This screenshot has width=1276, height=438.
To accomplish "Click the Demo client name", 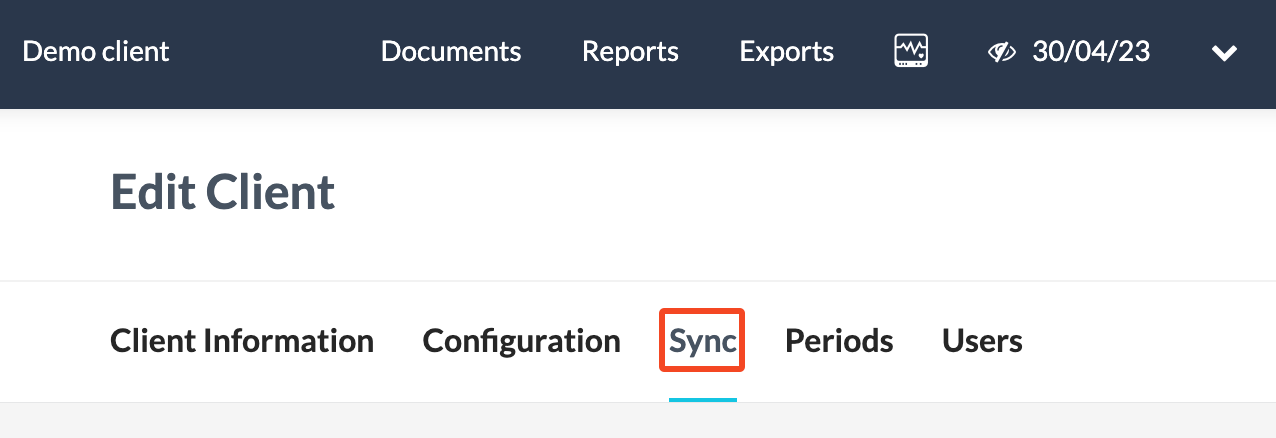I will coord(96,51).
